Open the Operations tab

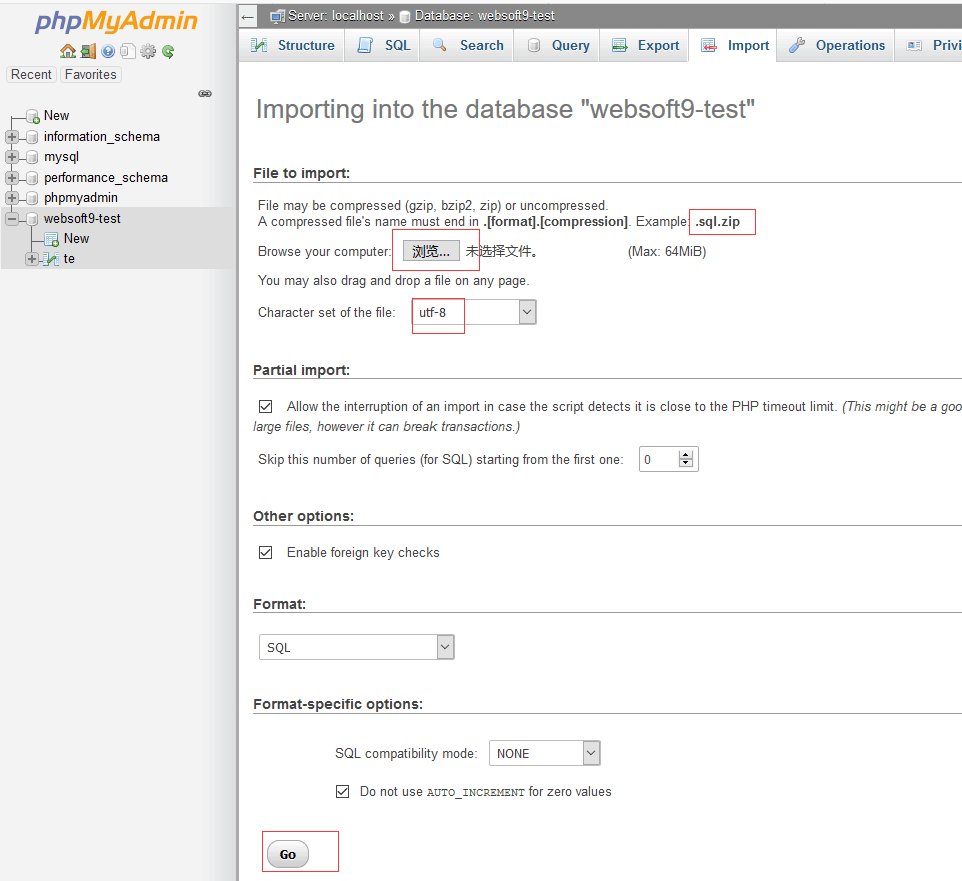836,45
